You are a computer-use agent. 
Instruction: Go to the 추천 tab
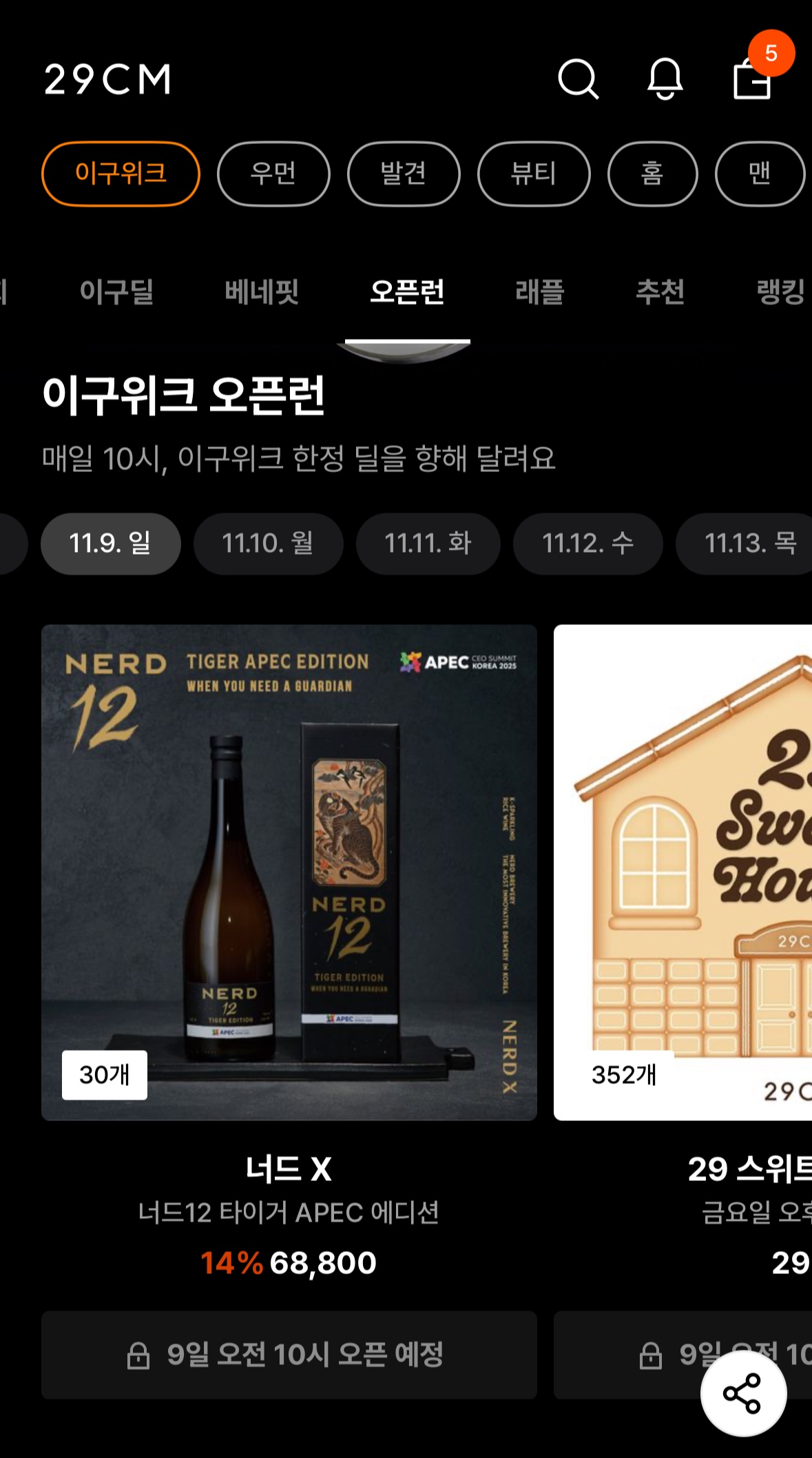[x=660, y=292]
